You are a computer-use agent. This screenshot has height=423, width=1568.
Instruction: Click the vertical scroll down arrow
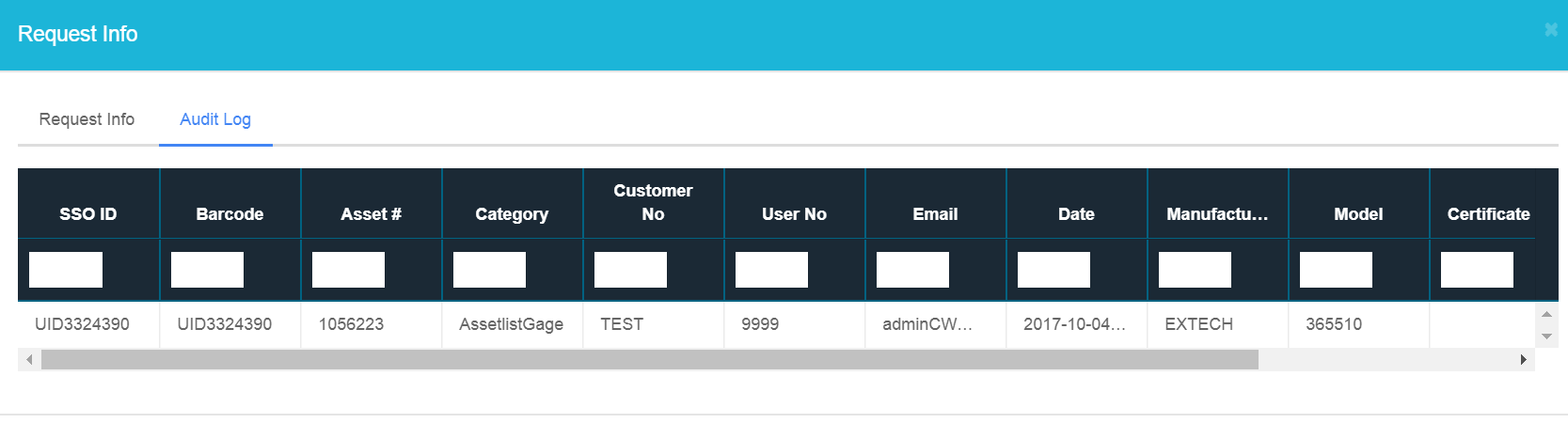click(x=1546, y=337)
